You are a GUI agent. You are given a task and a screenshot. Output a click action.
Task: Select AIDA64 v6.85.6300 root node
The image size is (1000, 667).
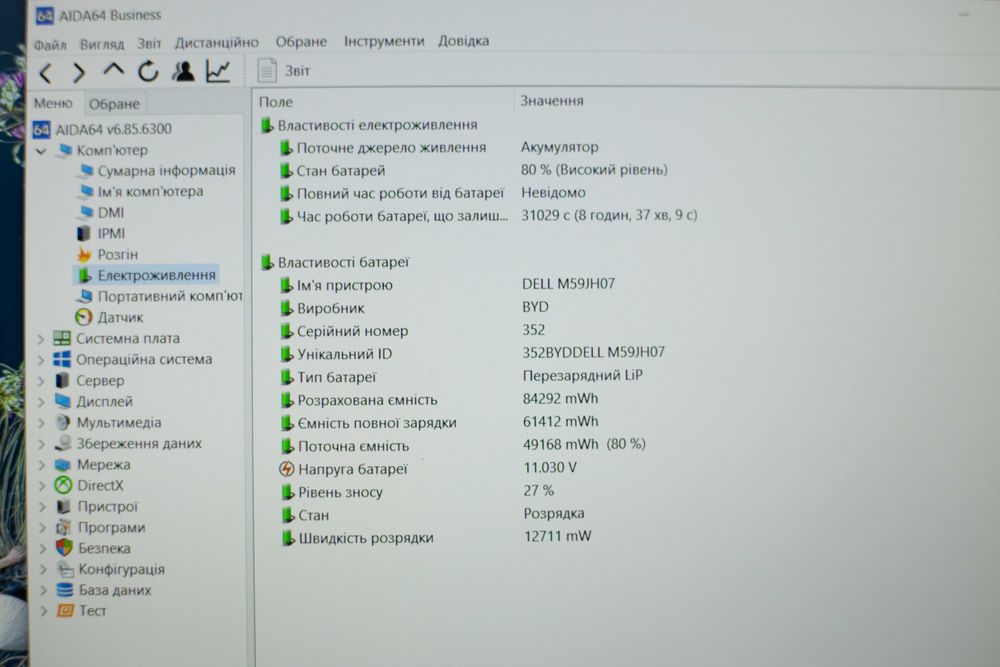click(114, 129)
